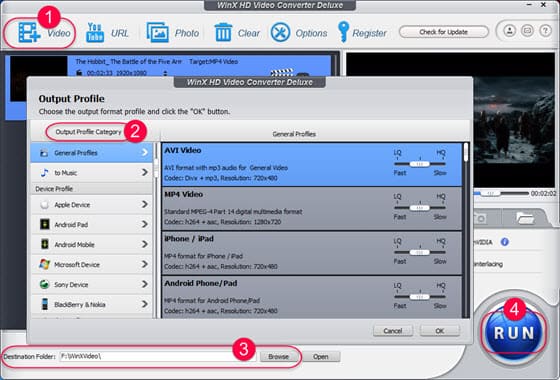Expand the Apple Device category
Image resolution: width=560 pixels, height=380 pixels.
pyautogui.click(x=92, y=205)
